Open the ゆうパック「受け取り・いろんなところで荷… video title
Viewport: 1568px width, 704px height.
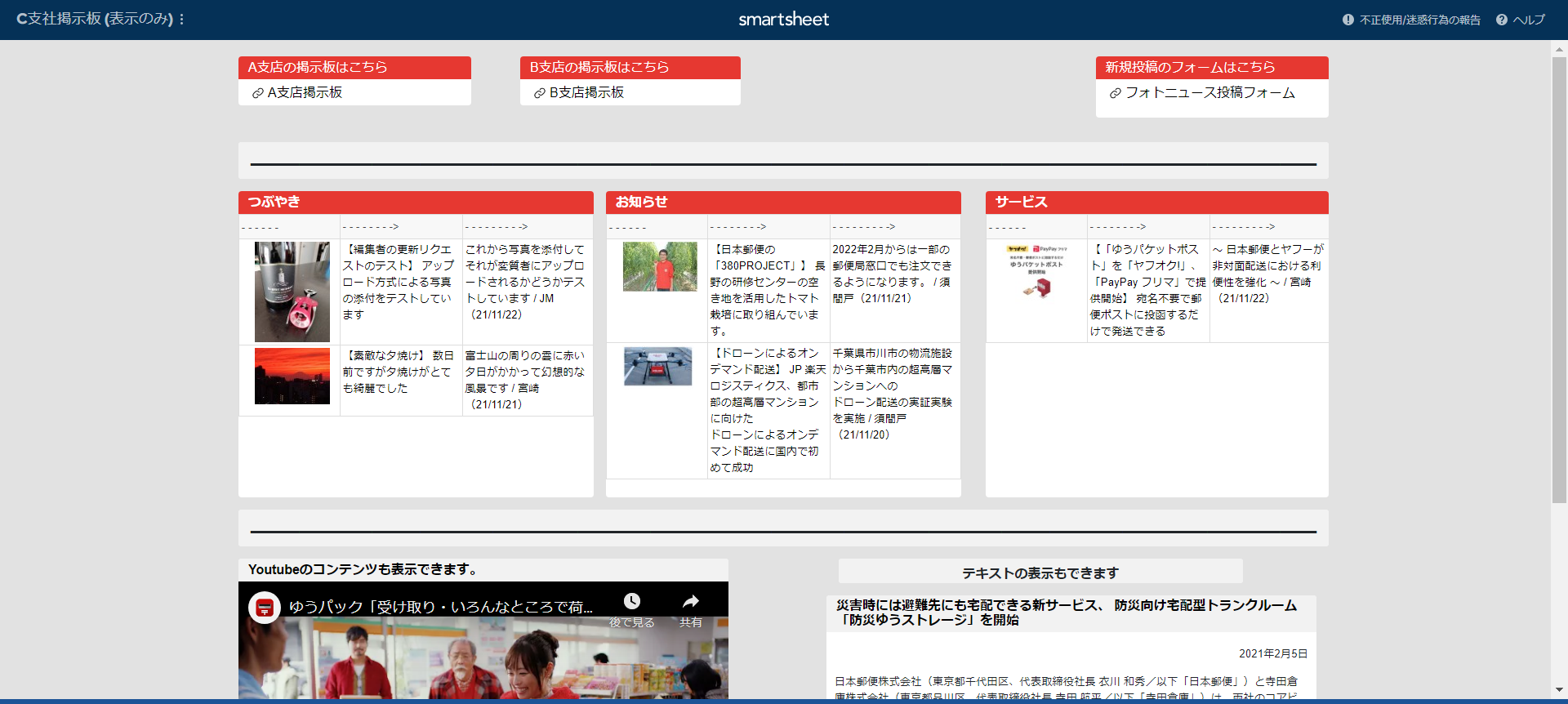click(x=441, y=608)
